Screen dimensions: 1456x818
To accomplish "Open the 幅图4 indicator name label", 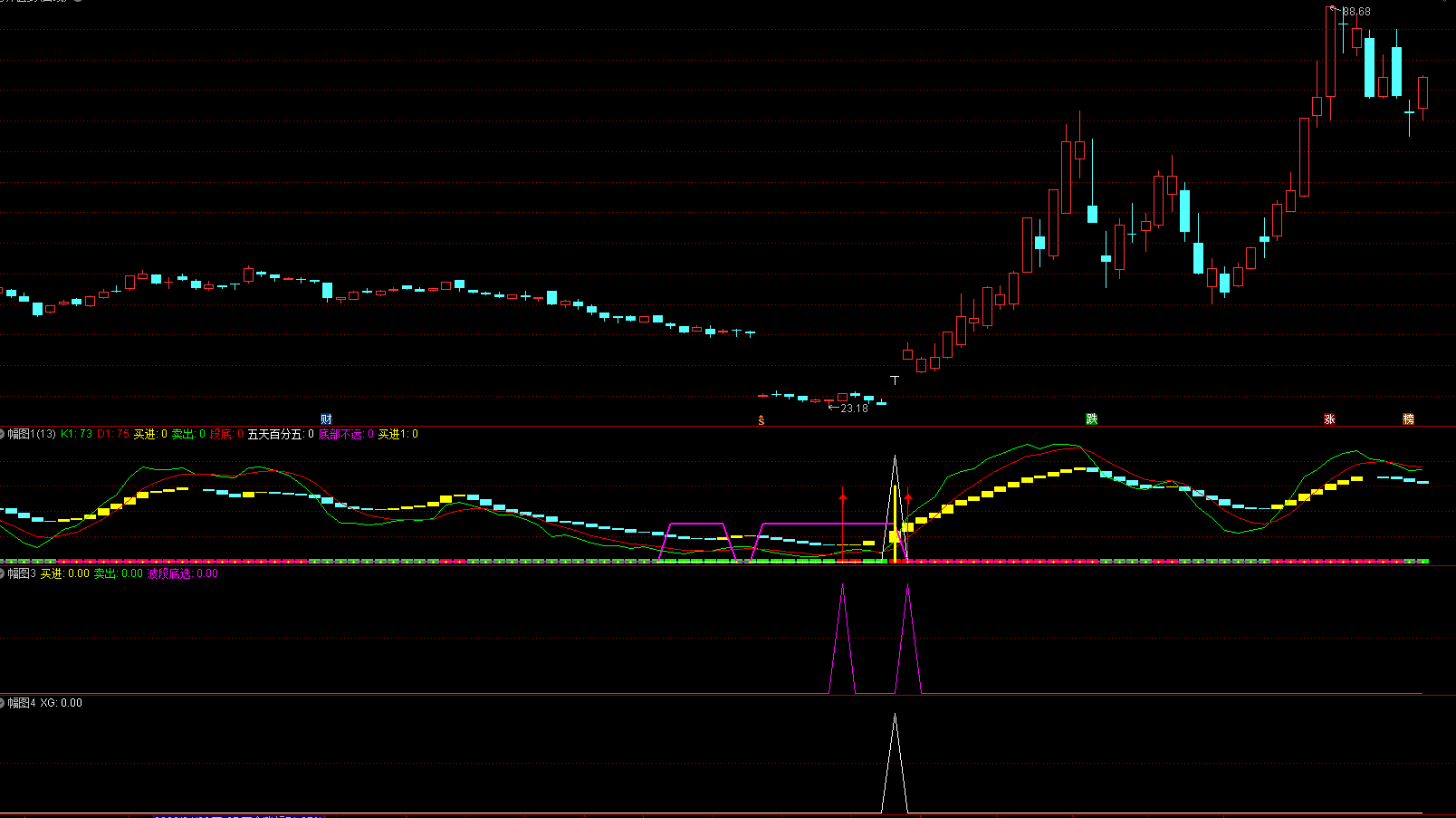I will (22, 703).
